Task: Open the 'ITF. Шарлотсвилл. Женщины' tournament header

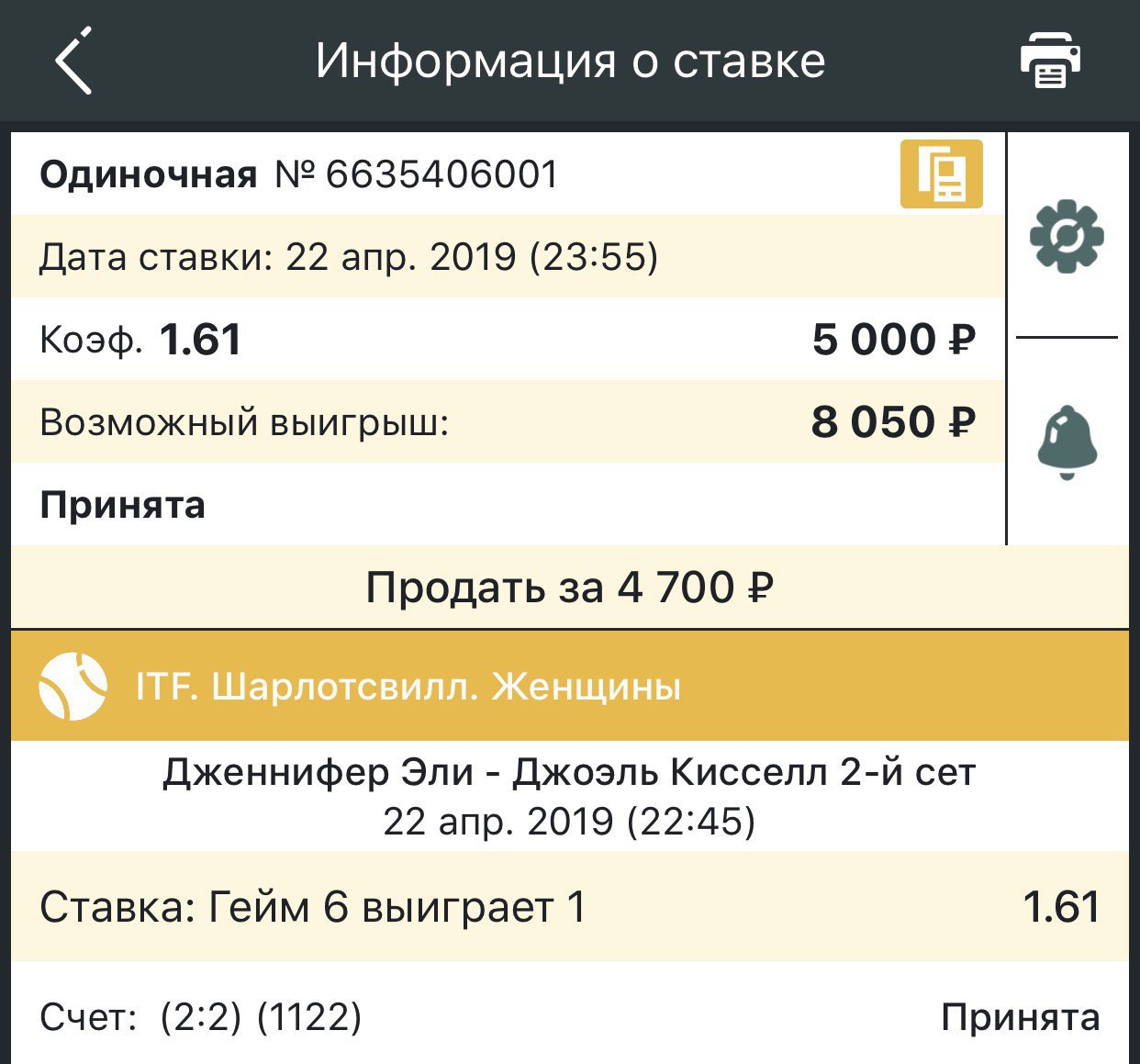Action: tap(408, 687)
